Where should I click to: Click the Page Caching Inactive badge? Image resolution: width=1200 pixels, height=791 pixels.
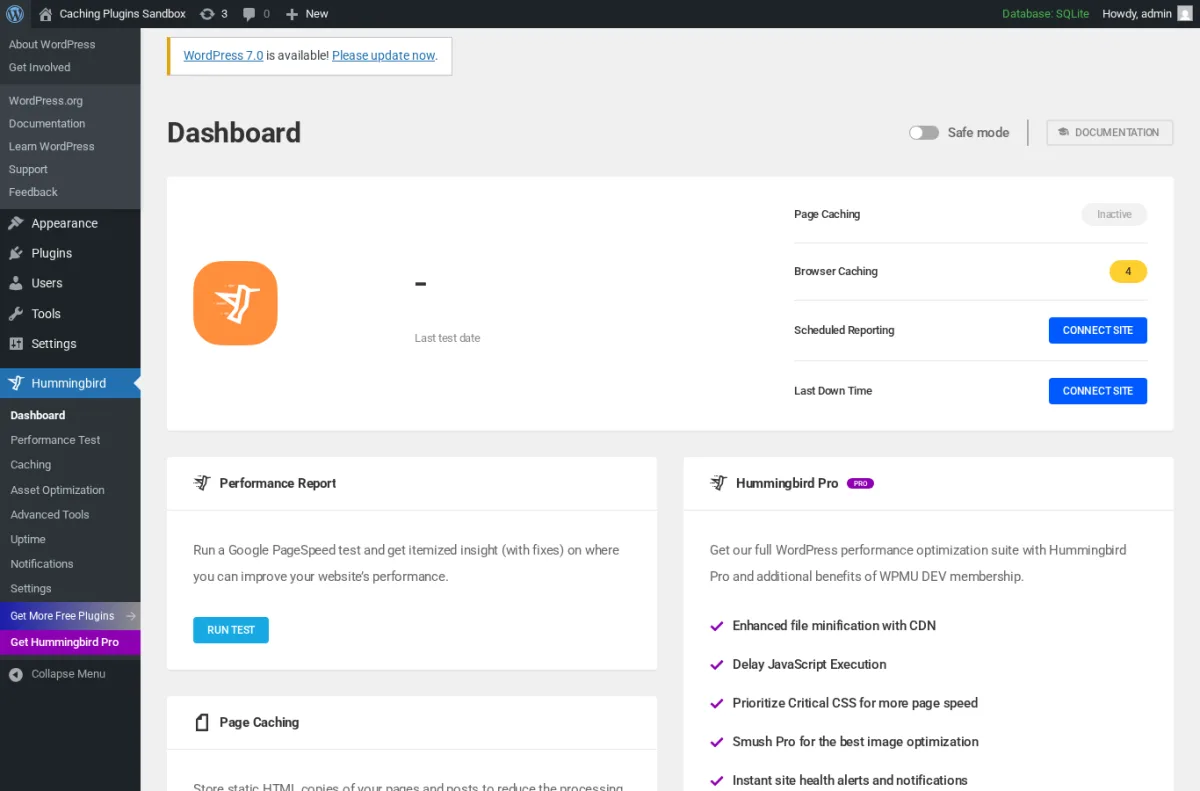(x=1114, y=214)
